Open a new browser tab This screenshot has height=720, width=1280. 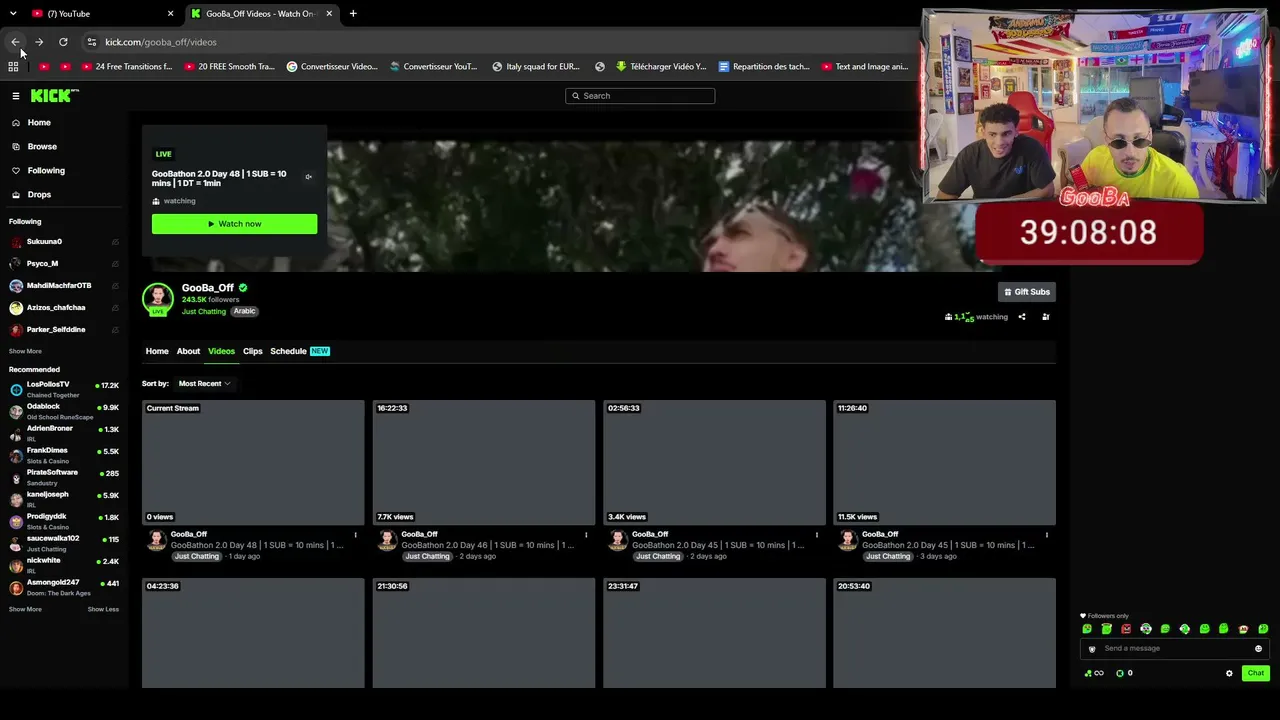click(x=353, y=14)
